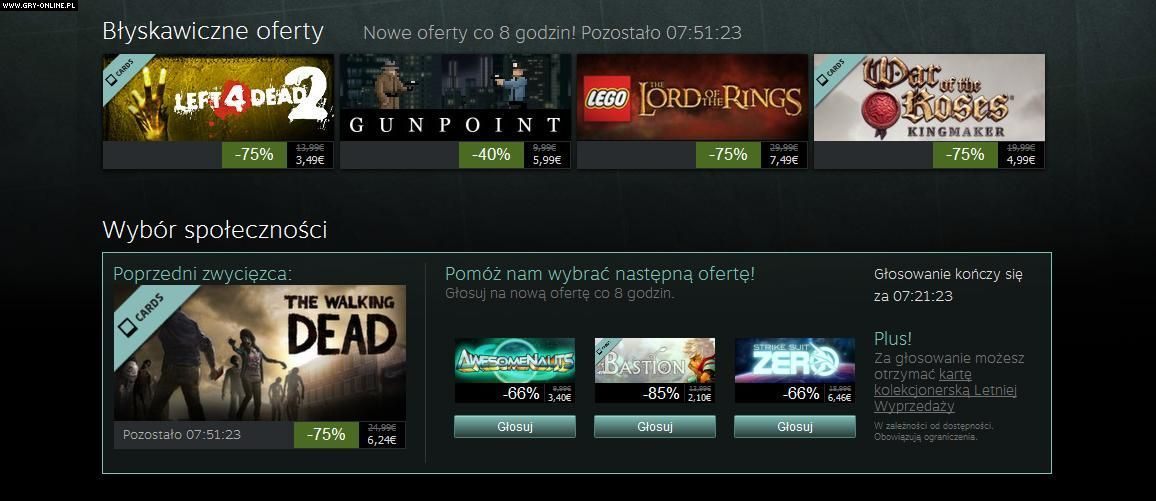The image size is (1156, 501).
Task: Vote for Strike Suit Zero with Głosuj
Action: pyautogui.click(x=795, y=427)
